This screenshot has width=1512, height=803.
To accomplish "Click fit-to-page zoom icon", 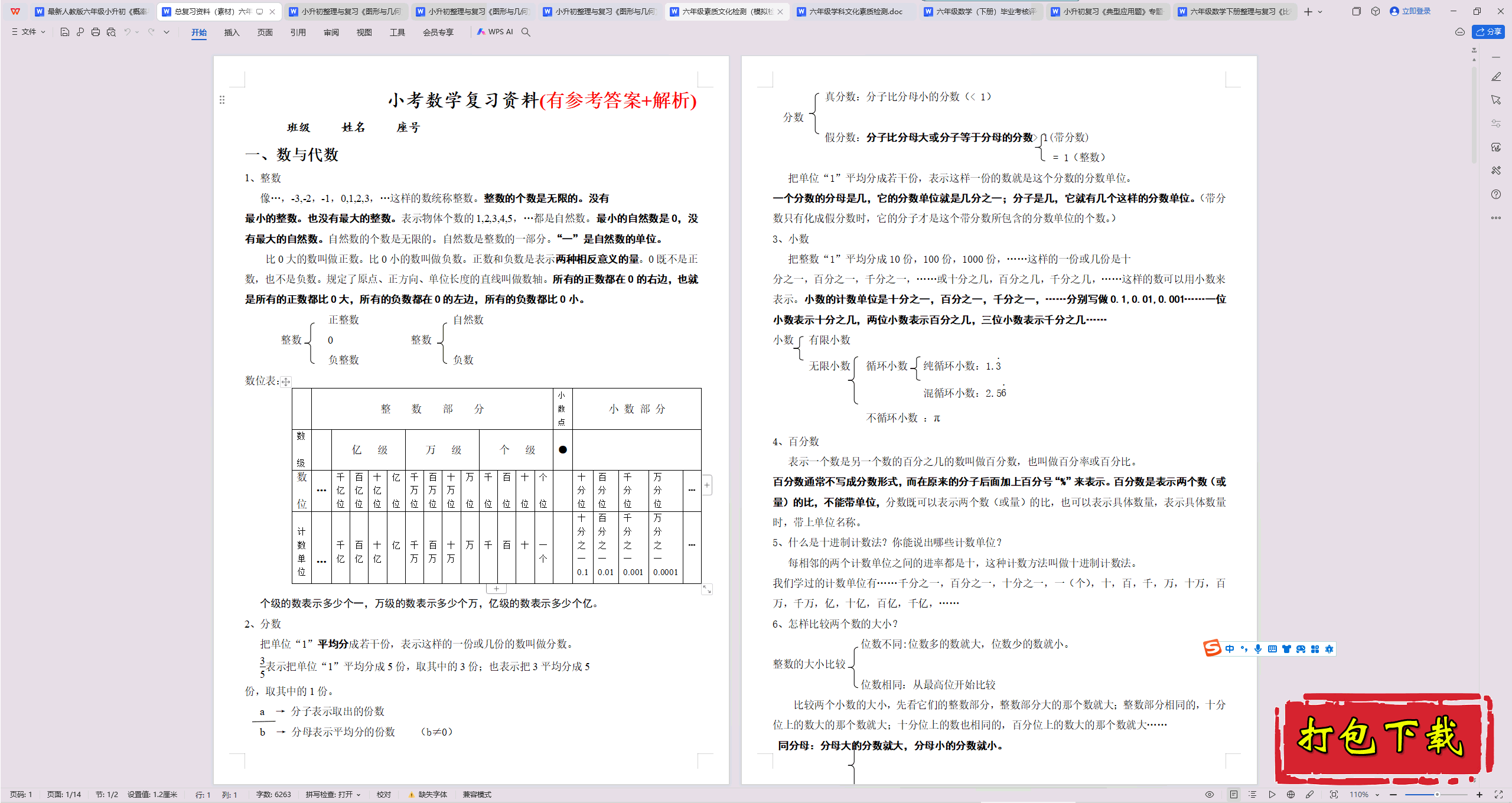I will 1334,795.
